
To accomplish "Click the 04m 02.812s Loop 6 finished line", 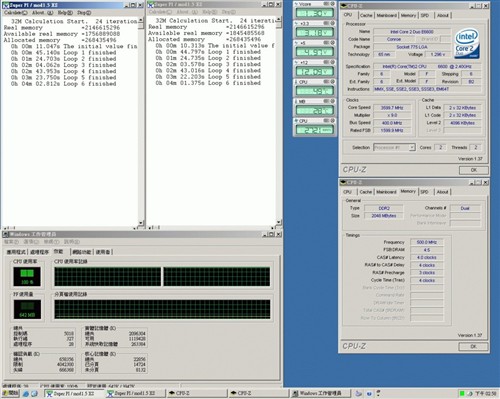I will (x=63, y=84).
